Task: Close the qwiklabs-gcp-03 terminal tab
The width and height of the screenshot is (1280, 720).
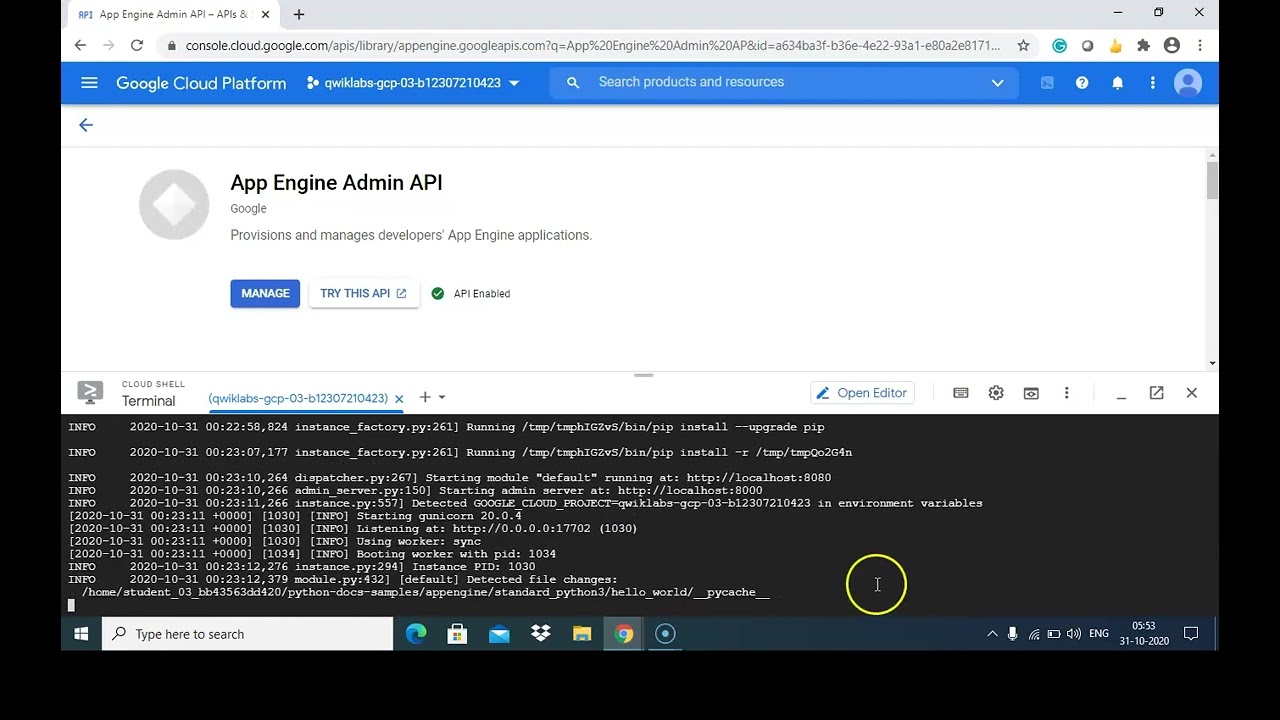Action: tap(399, 398)
